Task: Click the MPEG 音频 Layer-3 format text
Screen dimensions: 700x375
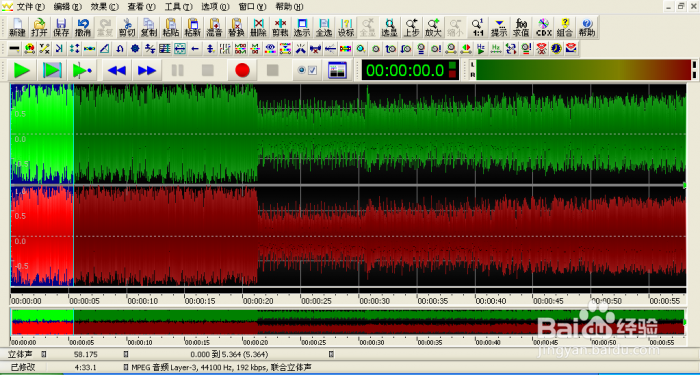Action: (x=221, y=367)
